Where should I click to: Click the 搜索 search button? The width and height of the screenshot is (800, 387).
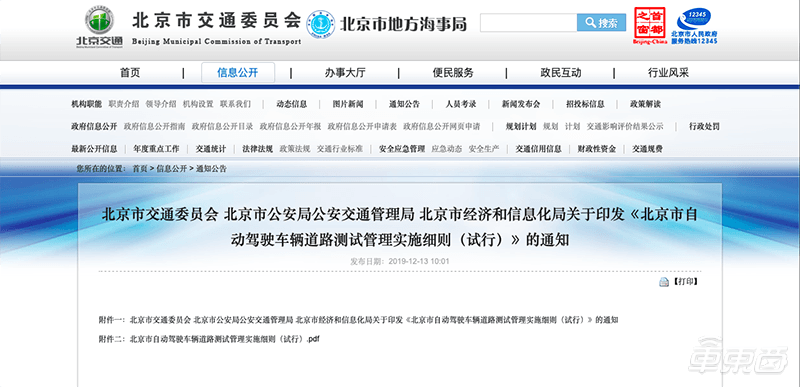pos(601,23)
